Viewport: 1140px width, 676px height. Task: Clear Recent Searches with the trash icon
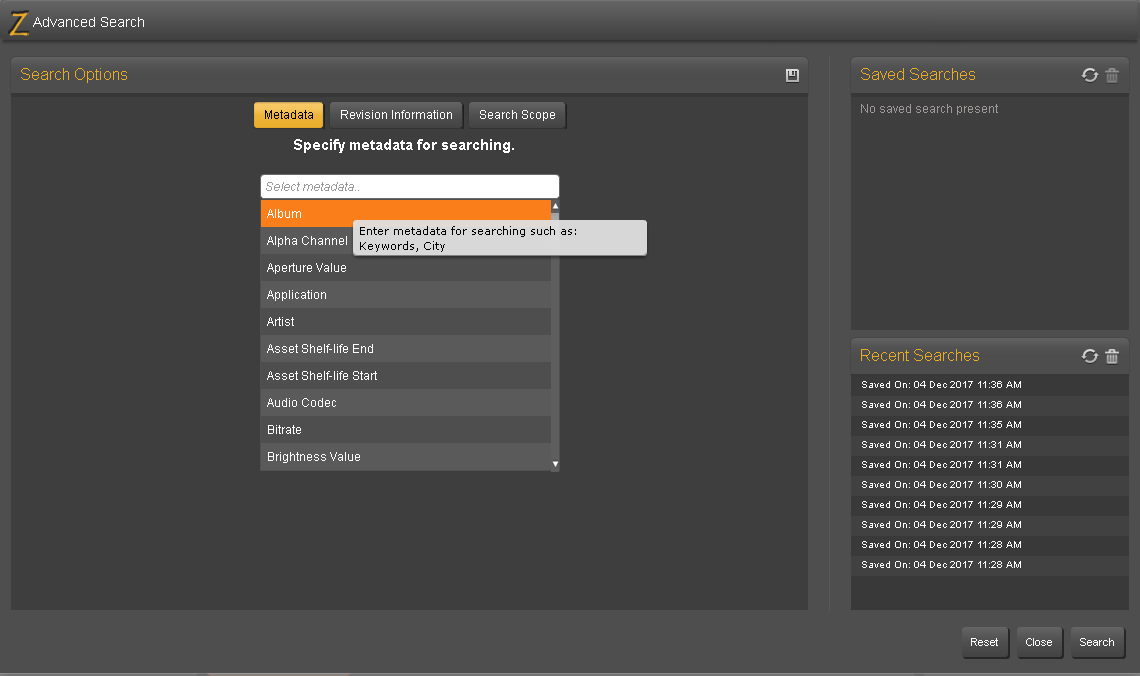click(x=1112, y=355)
